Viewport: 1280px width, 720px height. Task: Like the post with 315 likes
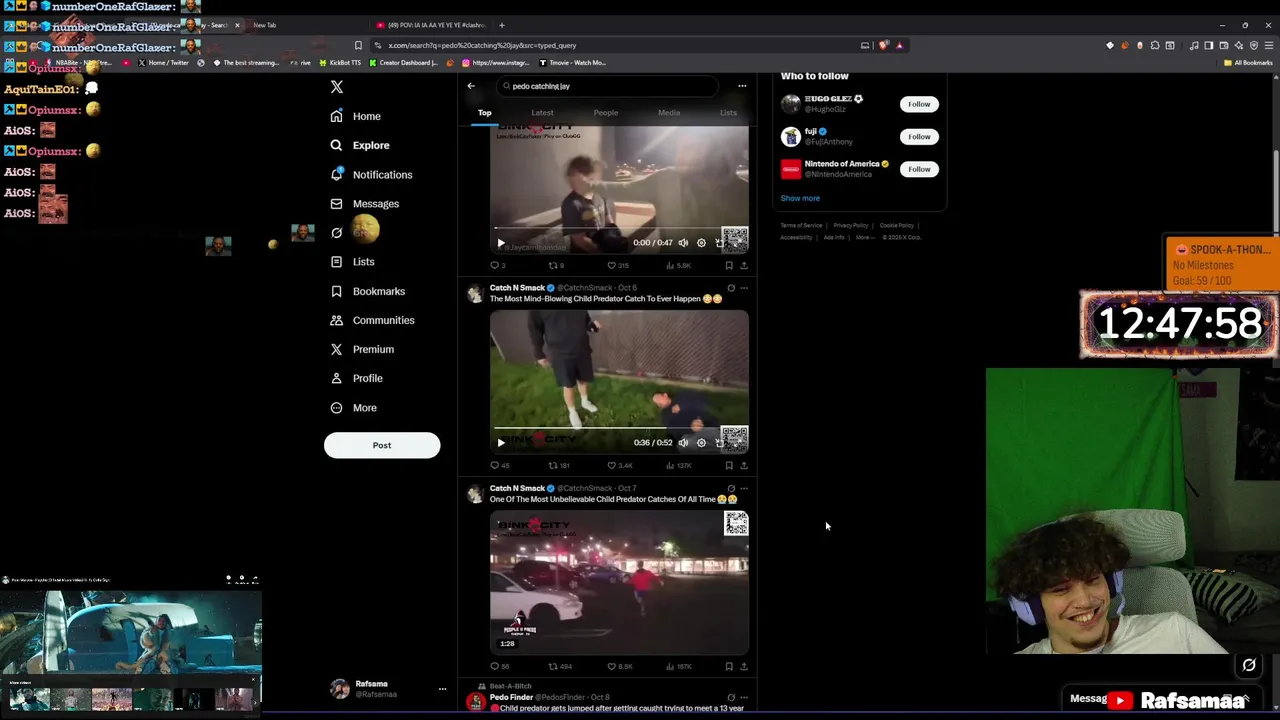point(618,265)
